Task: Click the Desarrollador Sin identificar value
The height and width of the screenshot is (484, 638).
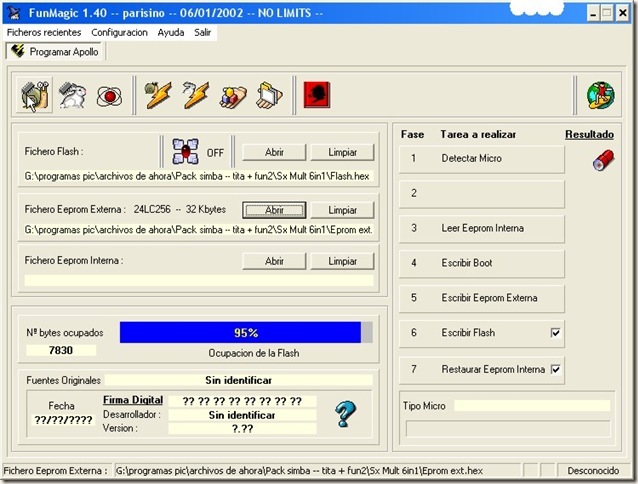Action: click(242, 415)
